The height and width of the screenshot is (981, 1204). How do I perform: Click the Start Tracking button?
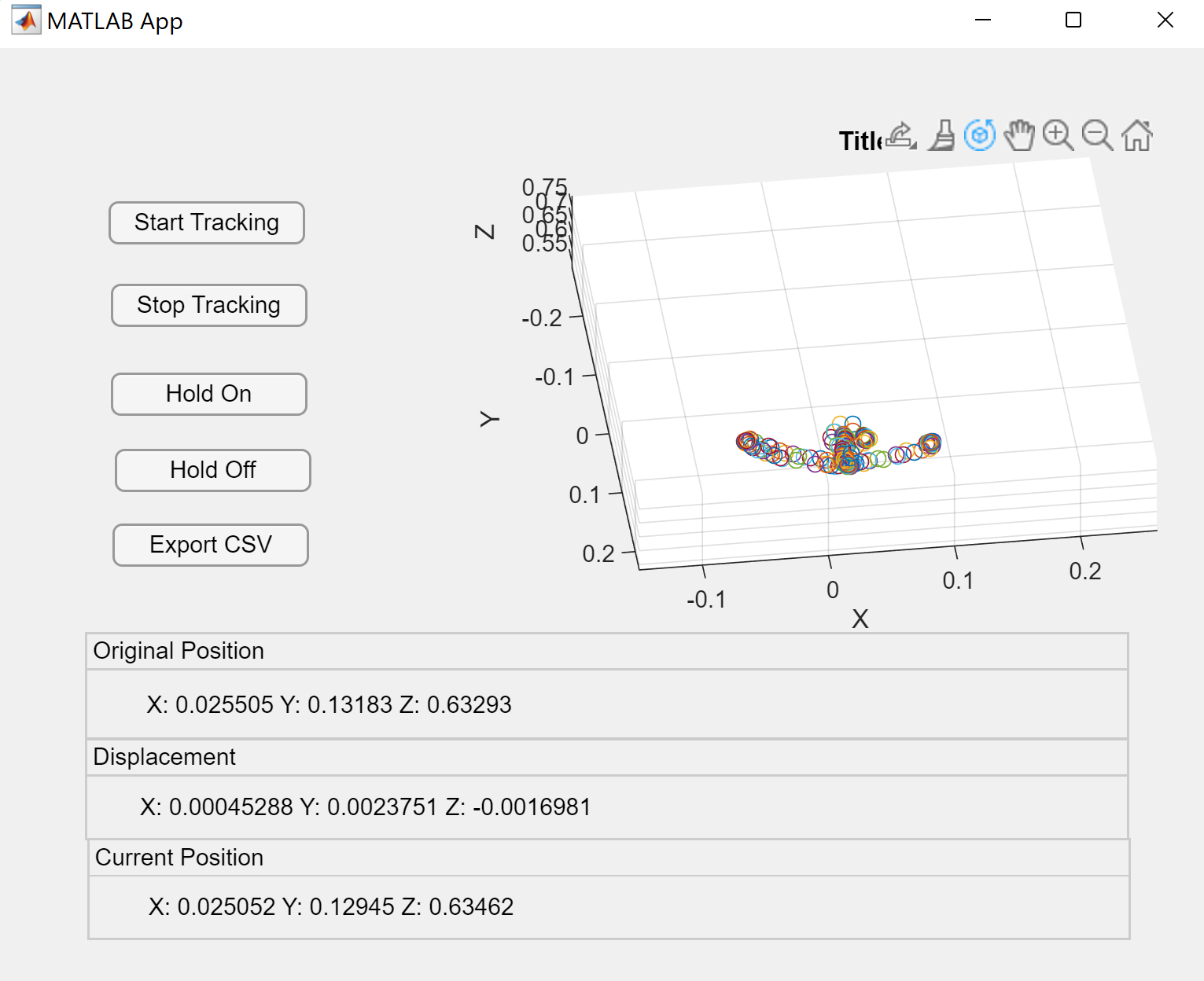point(207,223)
